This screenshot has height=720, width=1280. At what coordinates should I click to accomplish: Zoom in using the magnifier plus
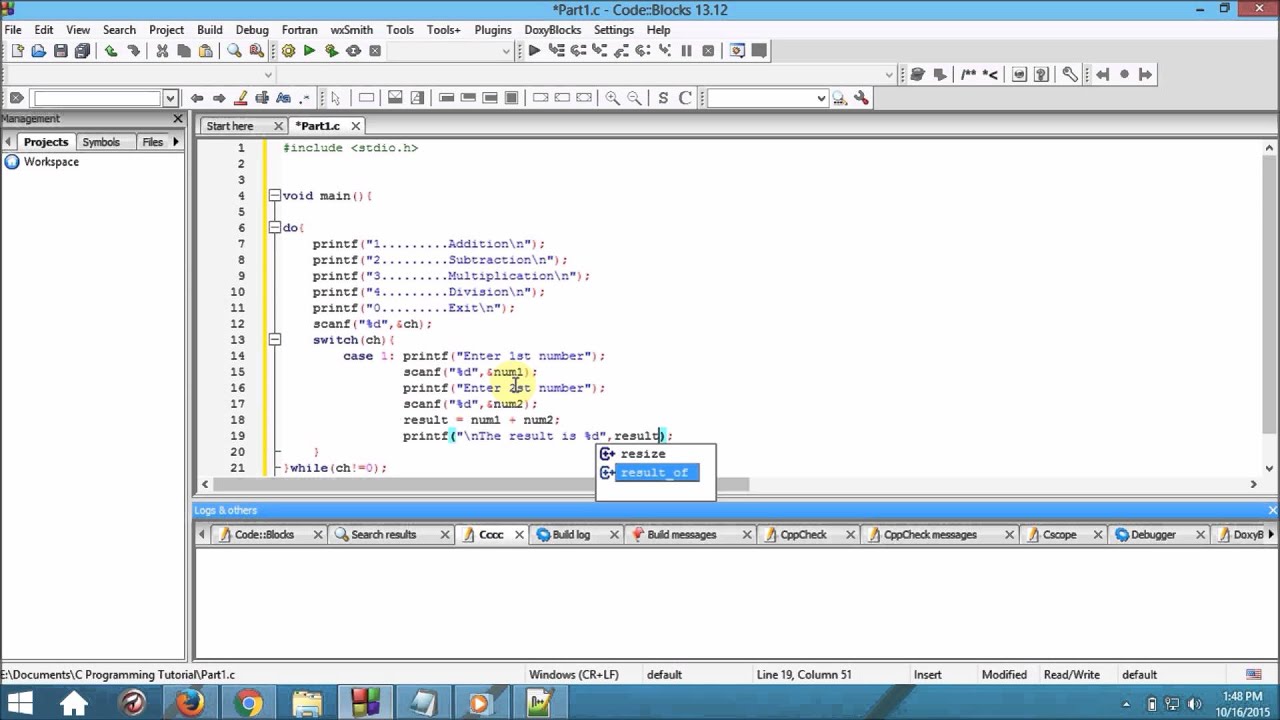tap(612, 98)
